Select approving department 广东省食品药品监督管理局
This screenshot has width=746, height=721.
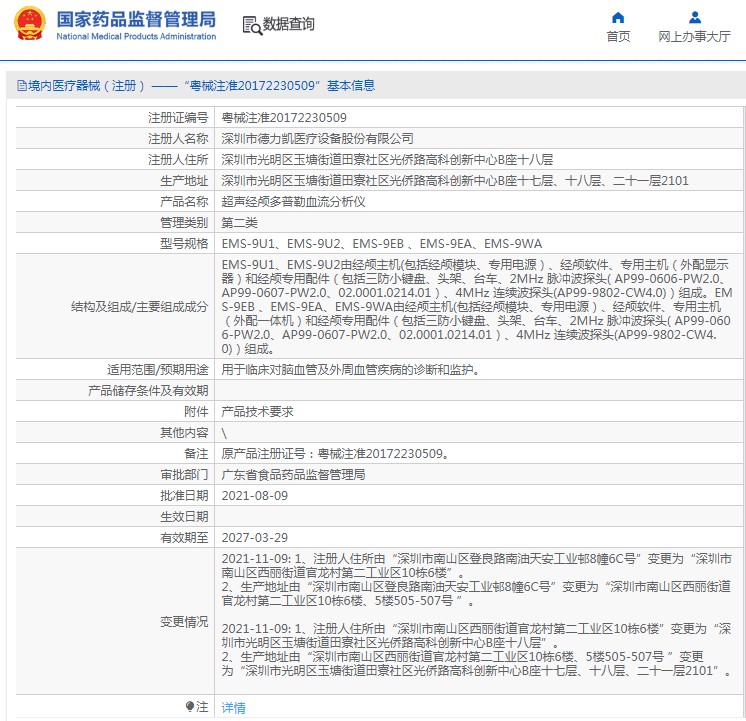click(293, 474)
